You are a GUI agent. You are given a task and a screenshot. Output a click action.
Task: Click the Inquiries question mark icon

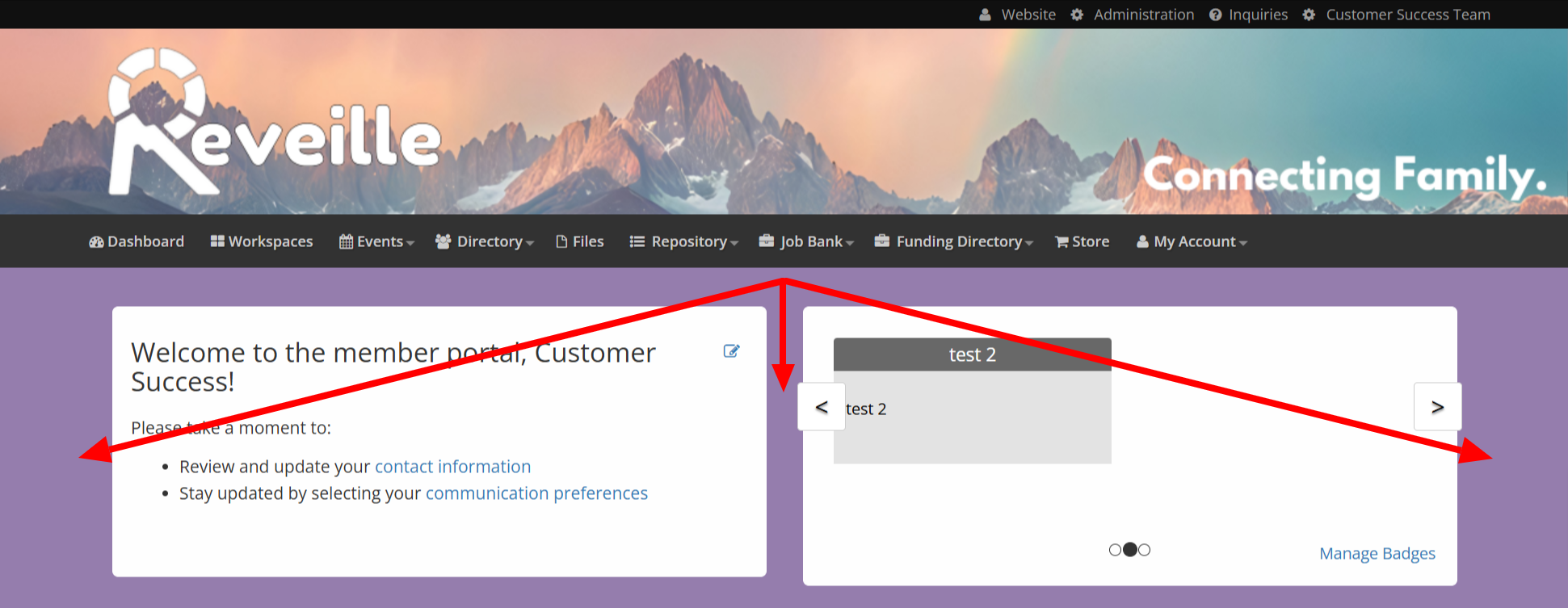click(1215, 15)
